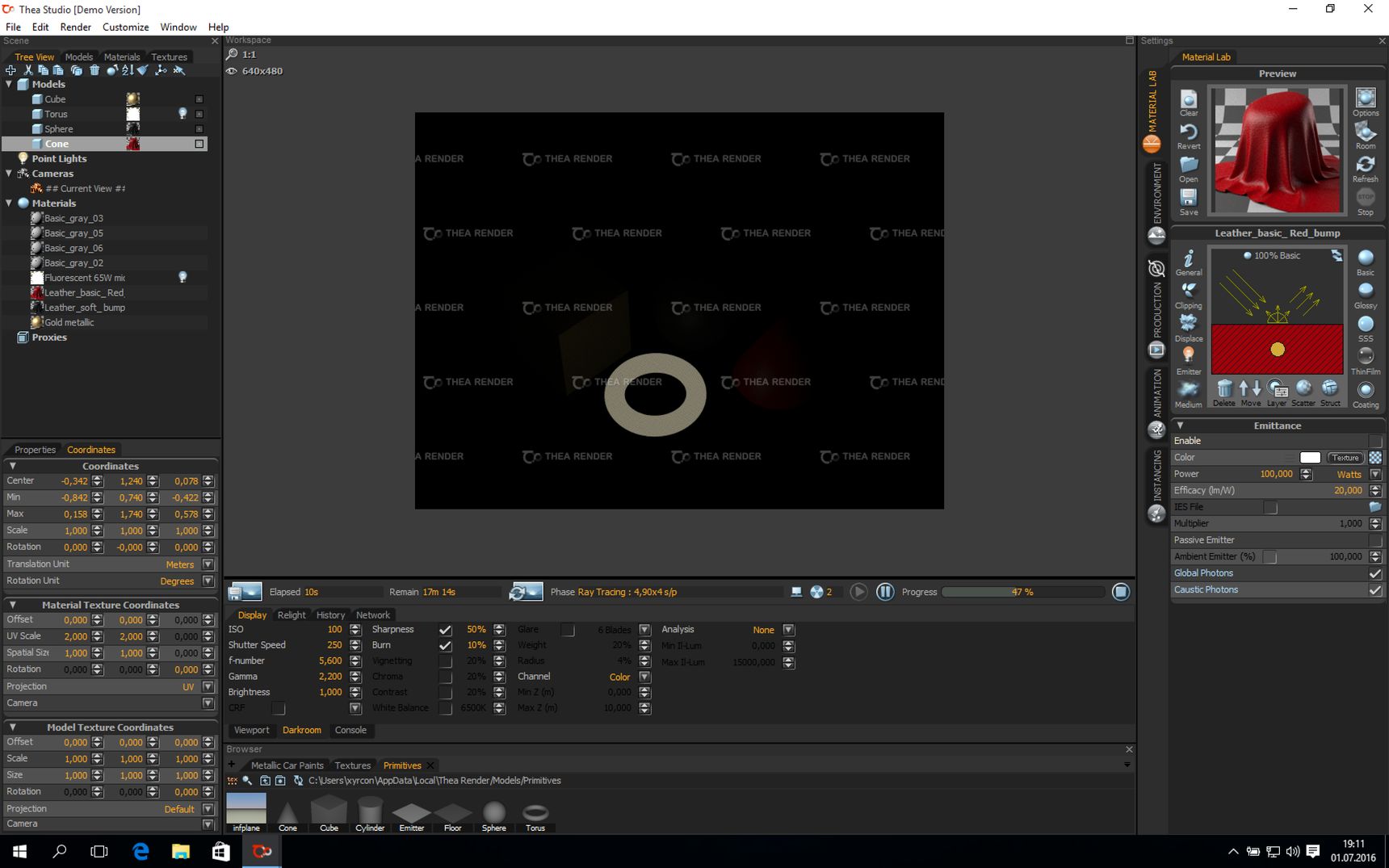Open File Explorer from the taskbar
Viewport: 1389px width, 868px height.
pos(181,851)
